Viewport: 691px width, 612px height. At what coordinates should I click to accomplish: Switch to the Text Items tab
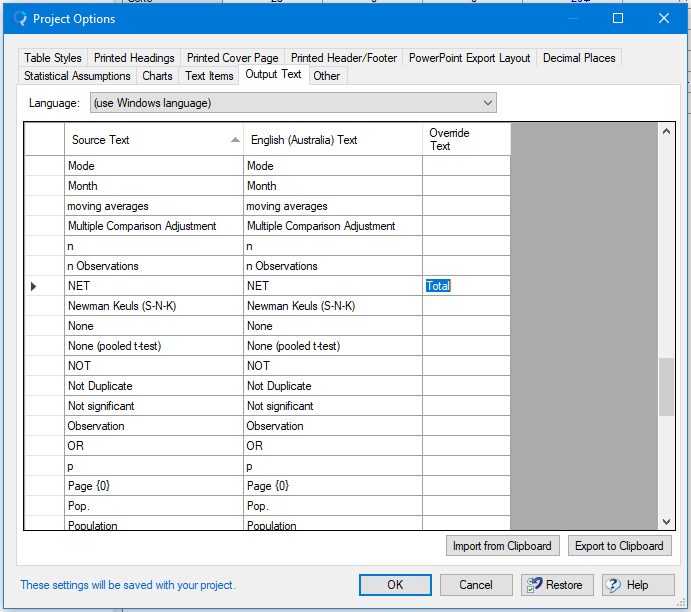click(209, 76)
